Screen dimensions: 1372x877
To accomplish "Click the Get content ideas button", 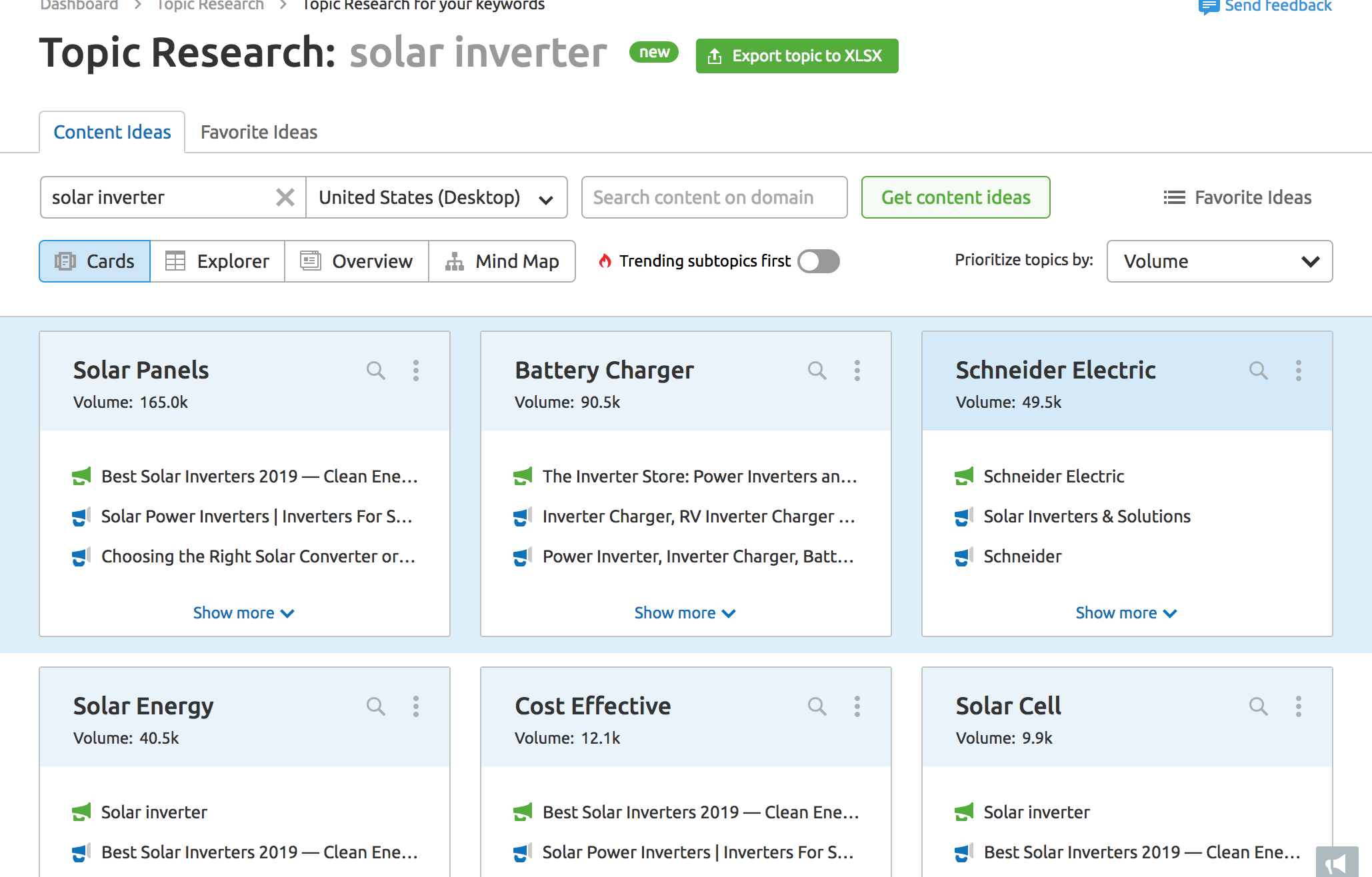I will [955, 197].
